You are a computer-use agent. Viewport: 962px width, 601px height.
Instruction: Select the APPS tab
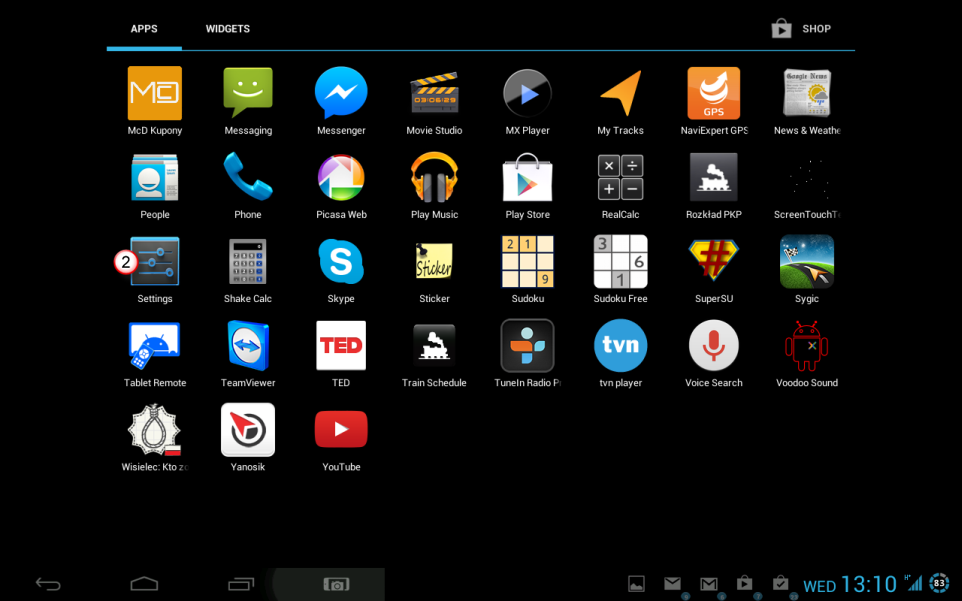[x=144, y=29]
